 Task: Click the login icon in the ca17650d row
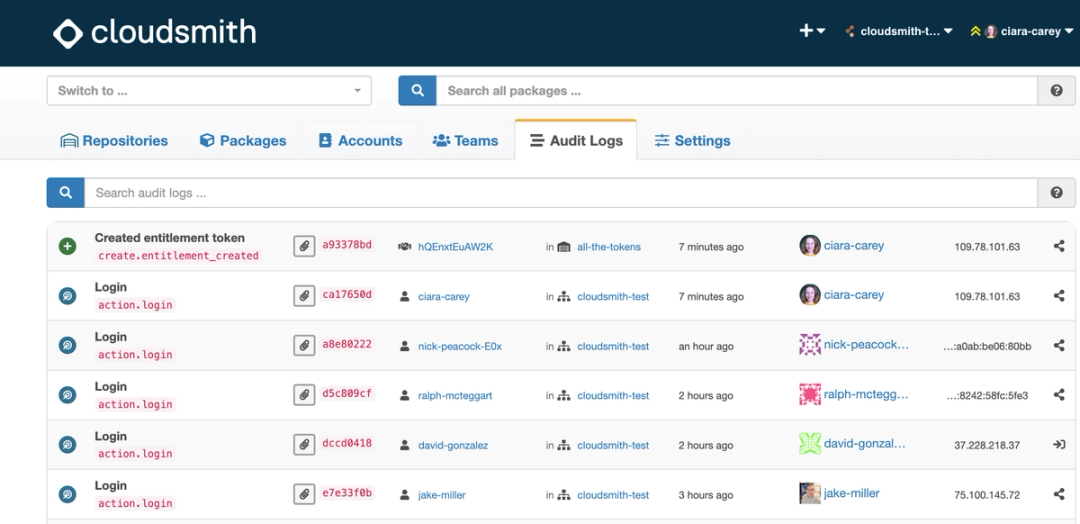click(68, 296)
